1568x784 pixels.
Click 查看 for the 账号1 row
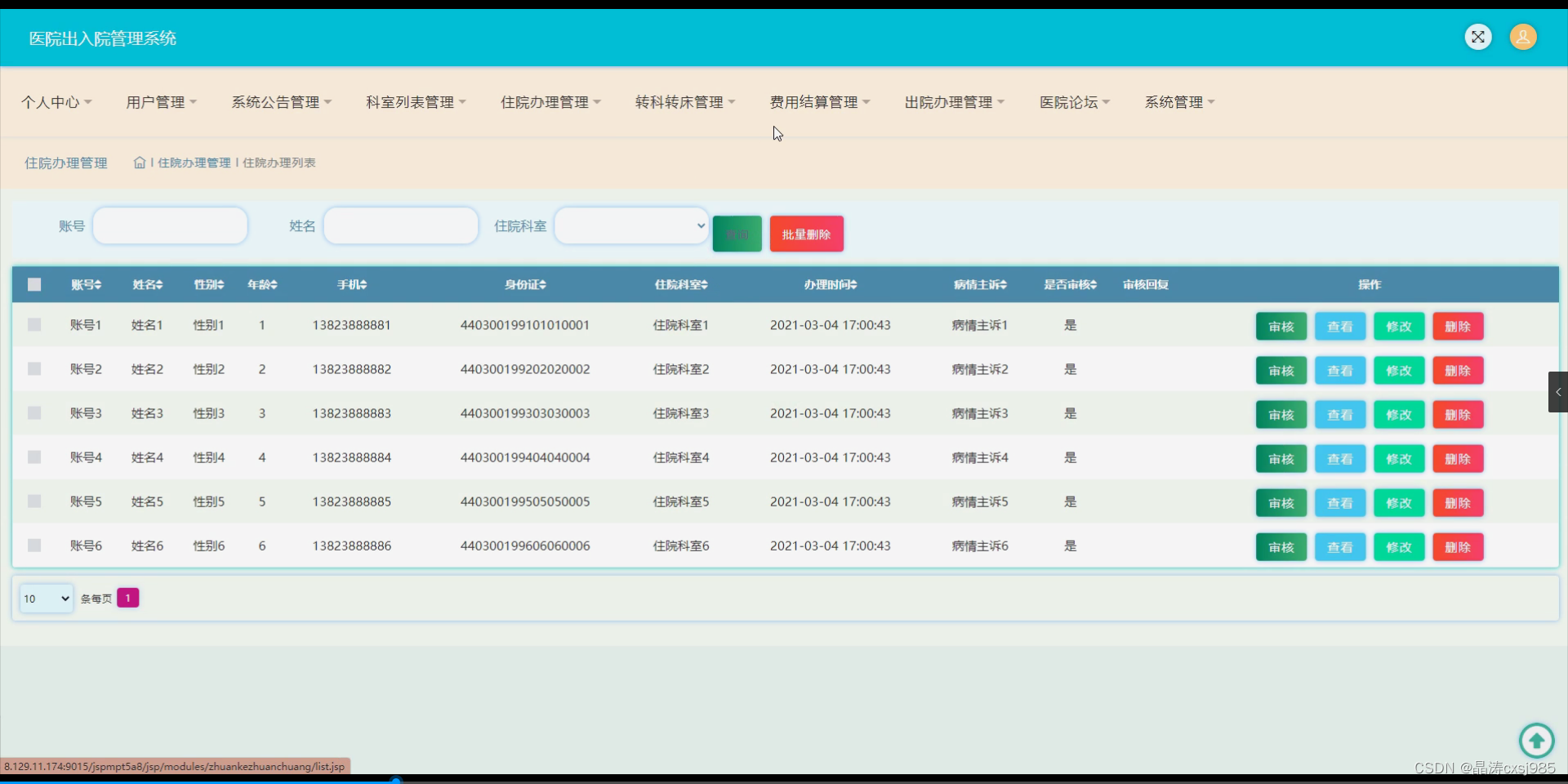click(1340, 327)
